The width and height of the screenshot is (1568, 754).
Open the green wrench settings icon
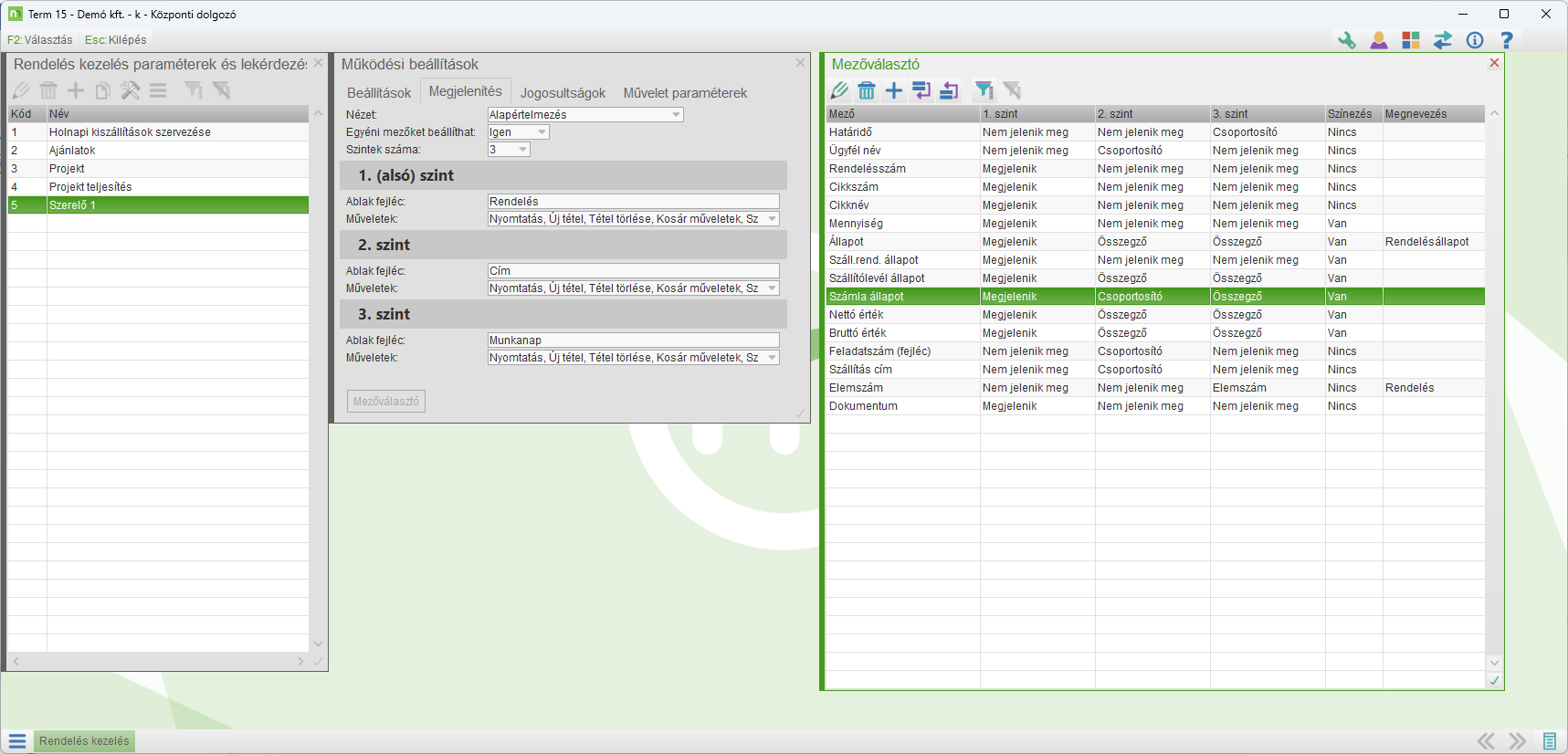[x=1347, y=40]
